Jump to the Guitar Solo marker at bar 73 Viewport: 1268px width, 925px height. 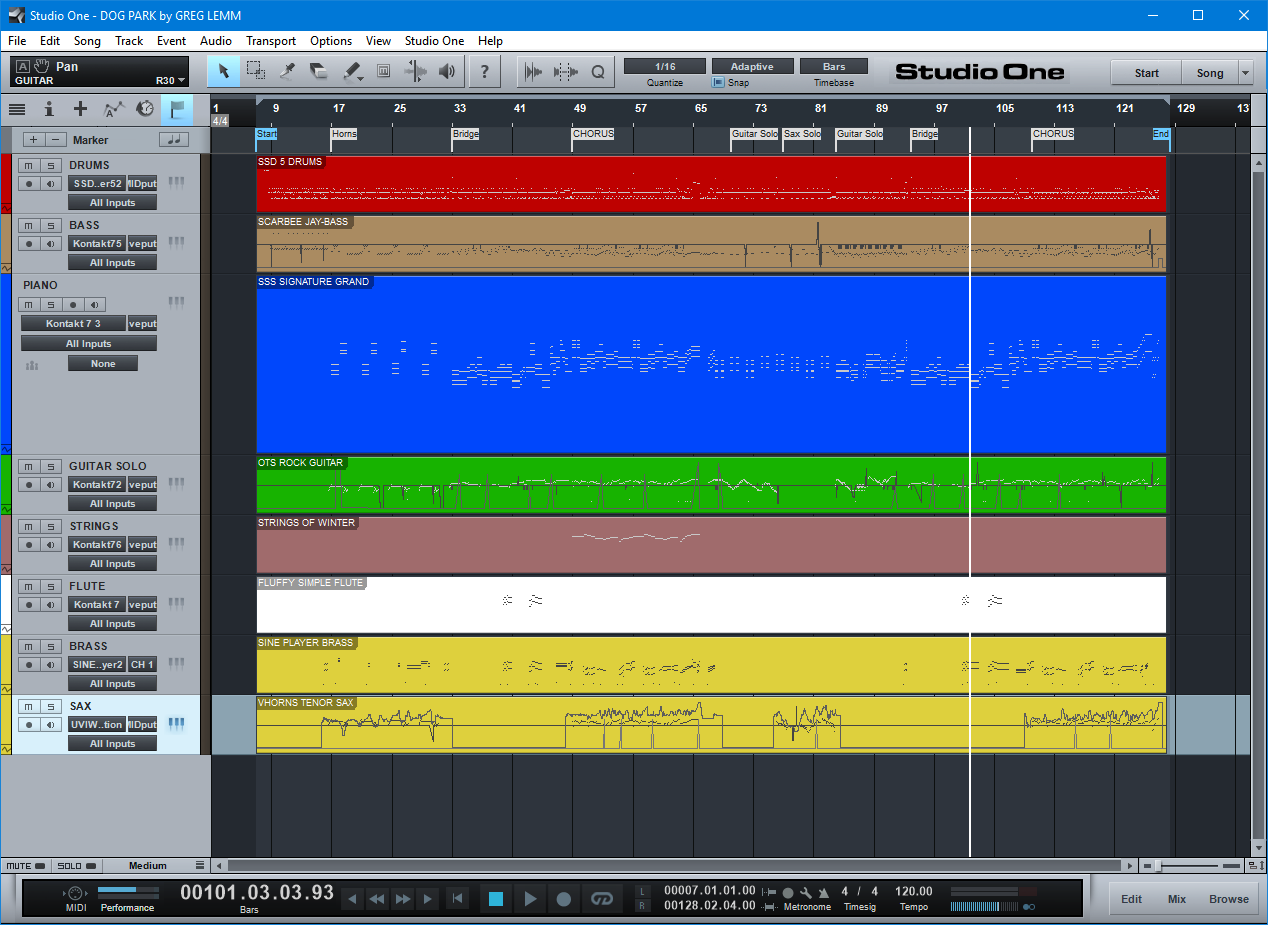click(754, 134)
